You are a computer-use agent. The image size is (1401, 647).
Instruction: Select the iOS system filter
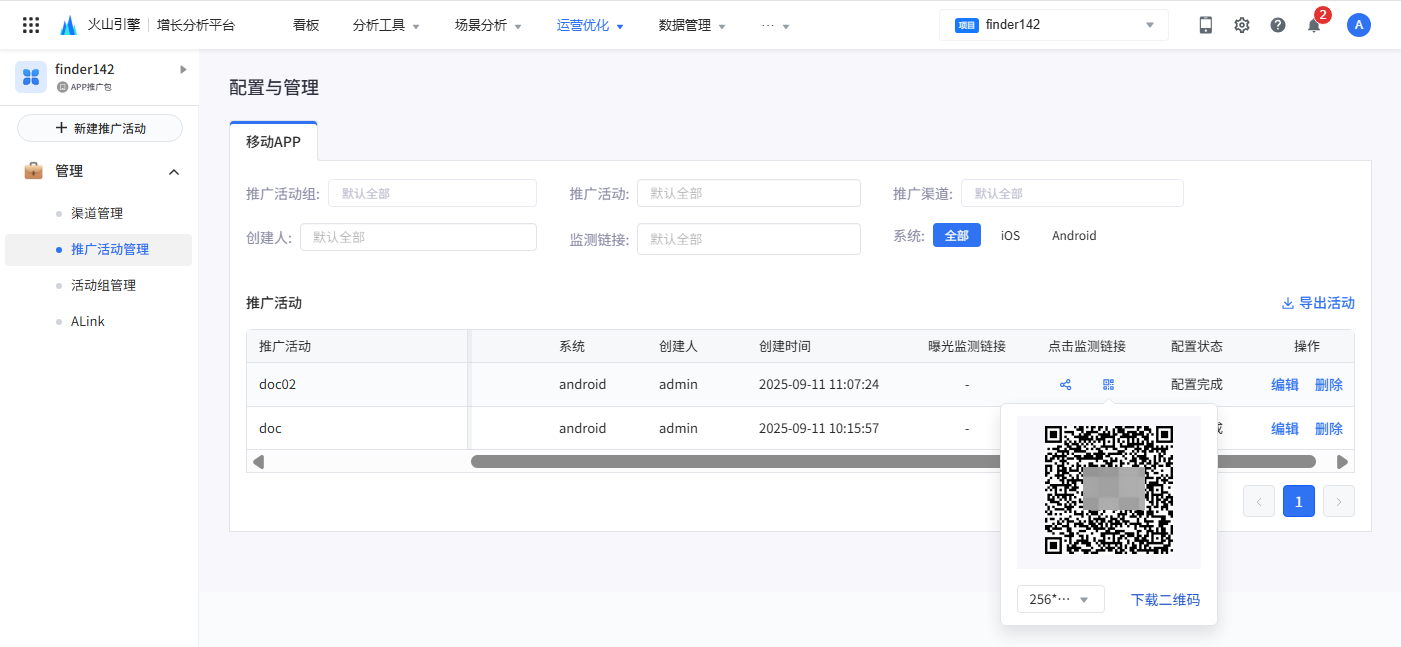pyautogui.click(x=1010, y=236)
